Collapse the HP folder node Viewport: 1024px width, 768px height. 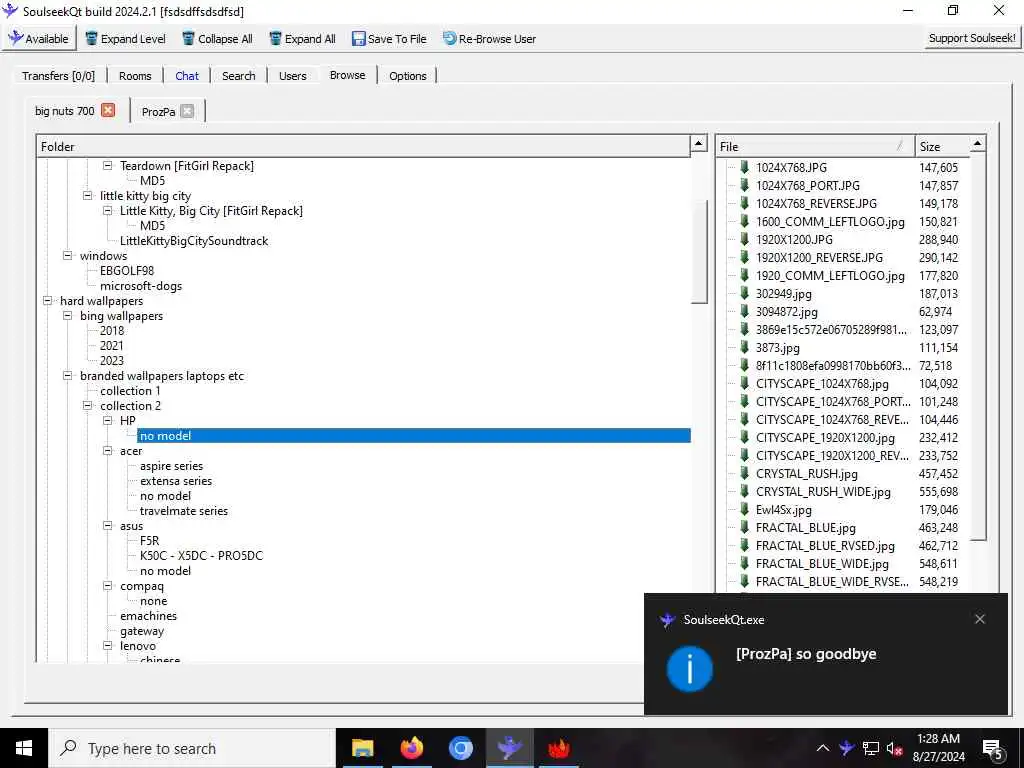pyautogui.click(x=108, y=421)
